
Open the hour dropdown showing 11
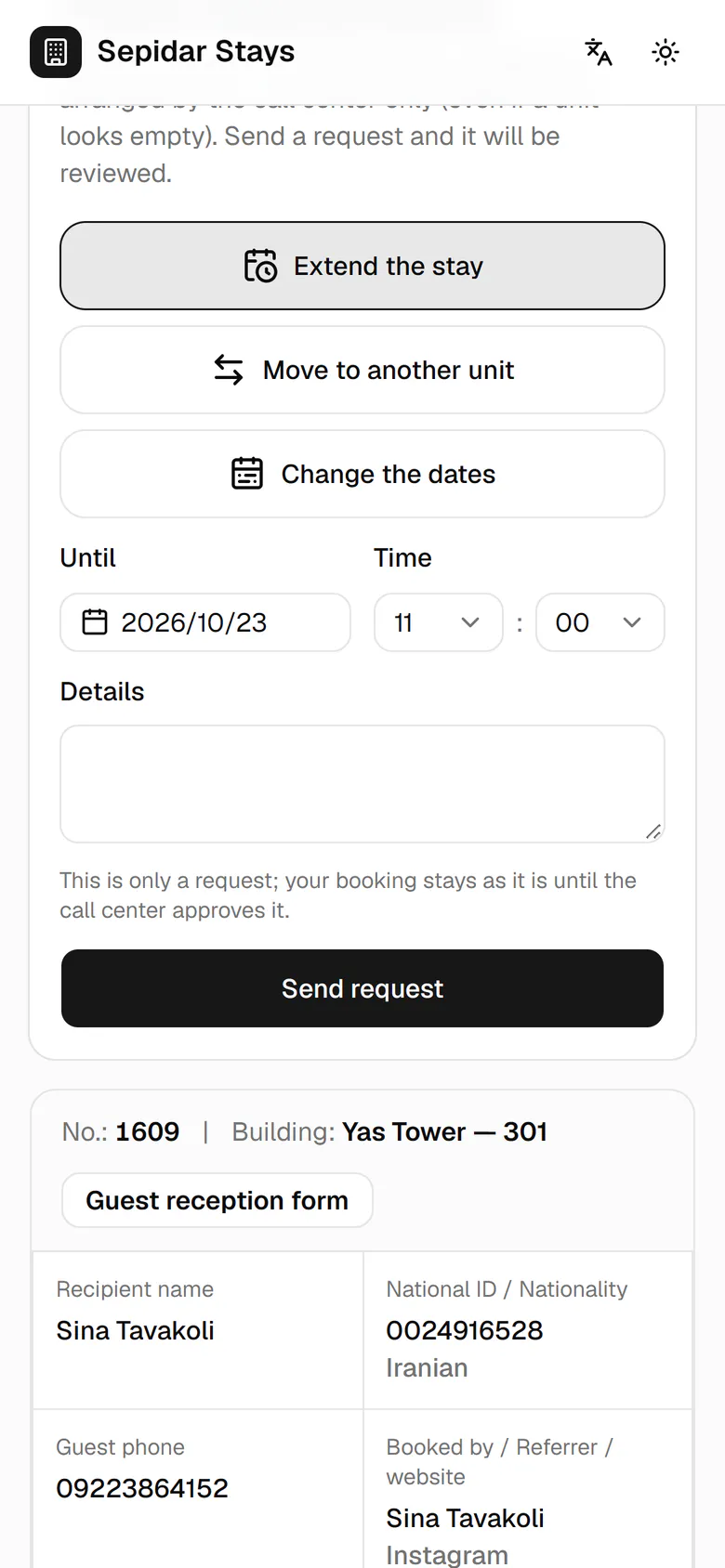click(439, 622)
